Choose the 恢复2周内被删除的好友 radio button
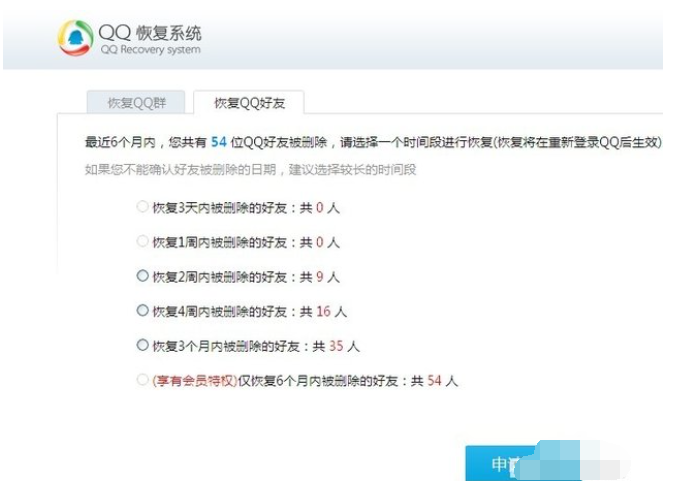The image size is (679, 481). [x=142, y=276]
